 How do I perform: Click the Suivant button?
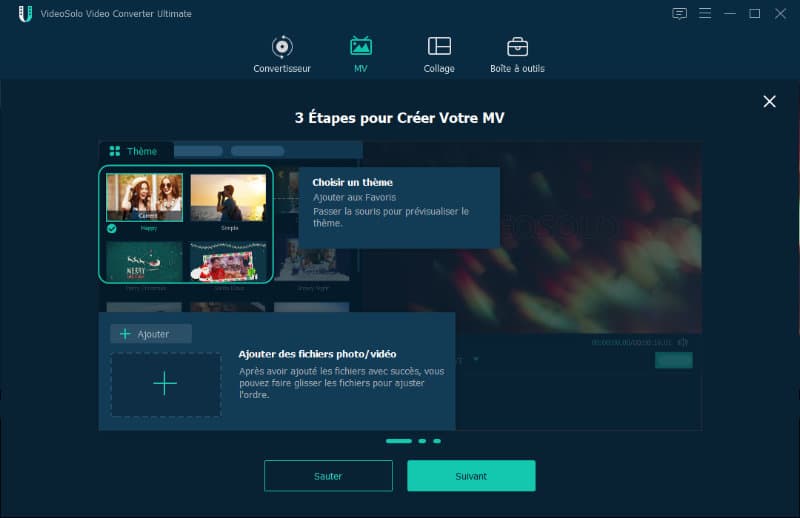pos(471,476)
